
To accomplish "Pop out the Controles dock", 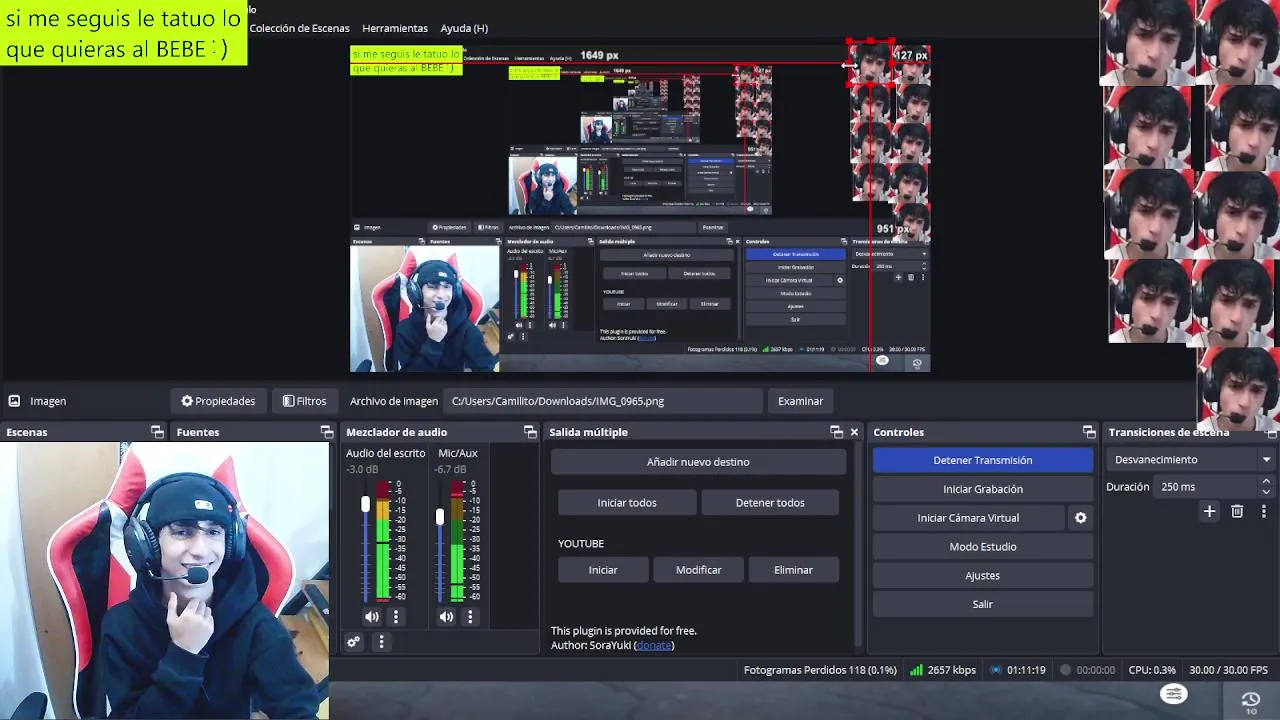I will tap(1089, 432).
